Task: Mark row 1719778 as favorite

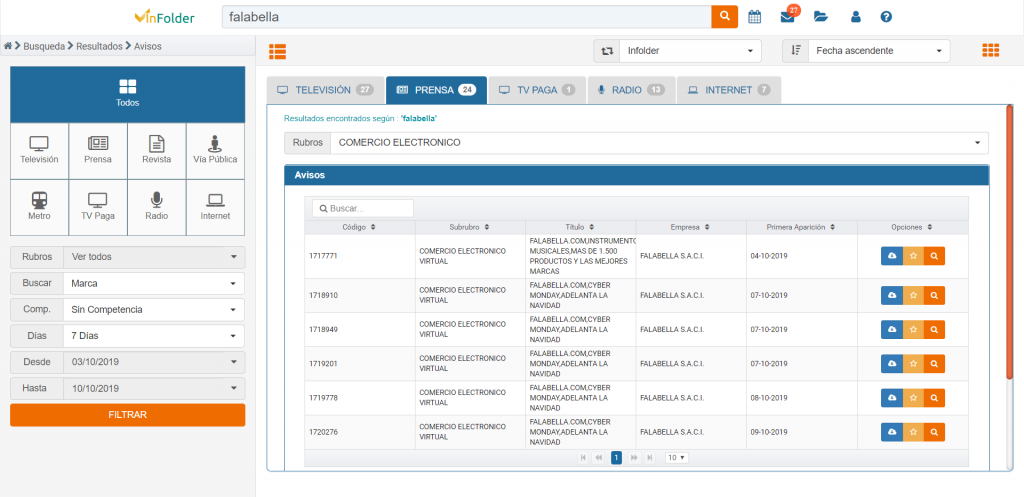Action: [913, 397]
